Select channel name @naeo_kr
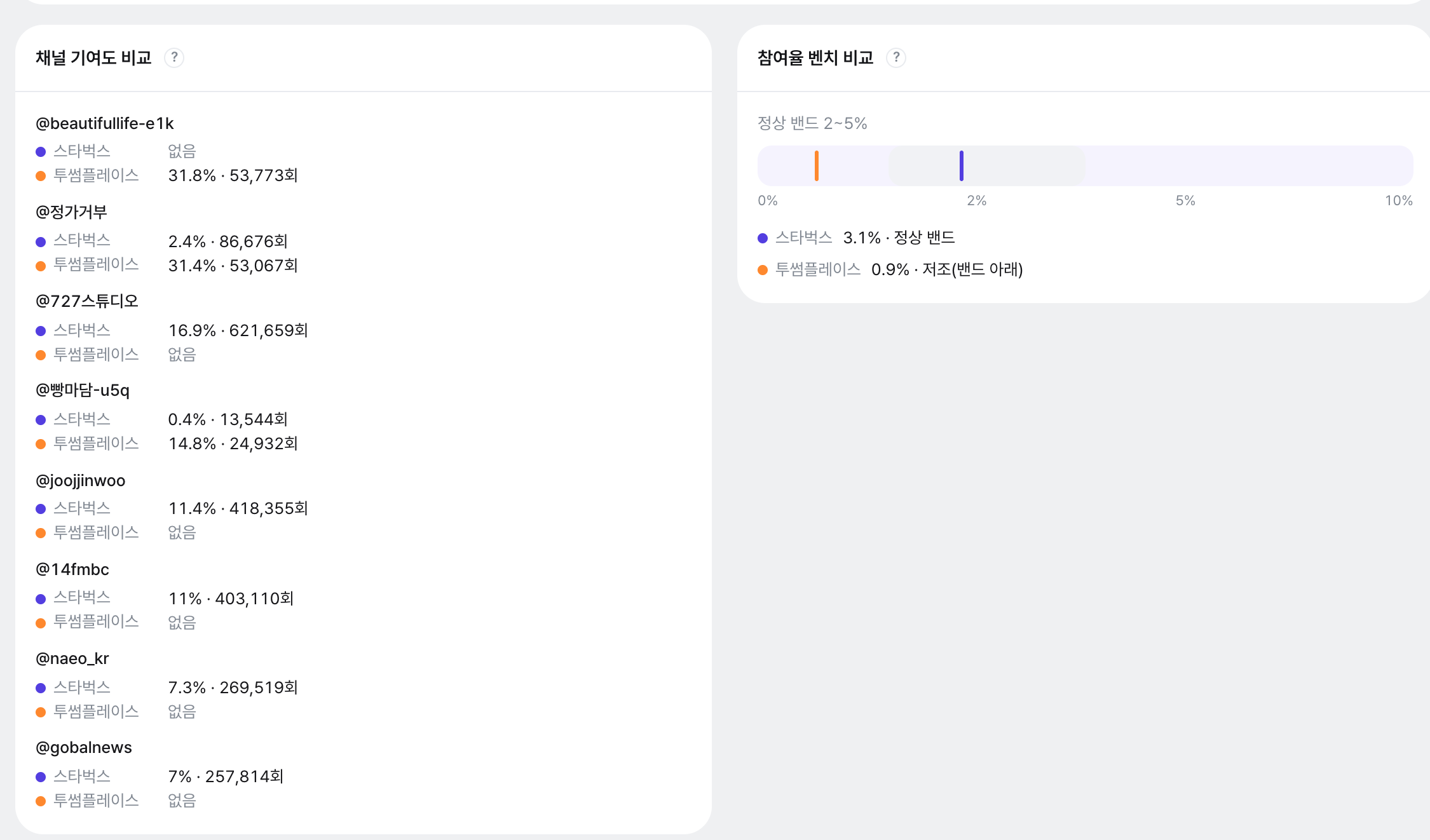This screenshot has width=1430, height=840. pos(72,658)
